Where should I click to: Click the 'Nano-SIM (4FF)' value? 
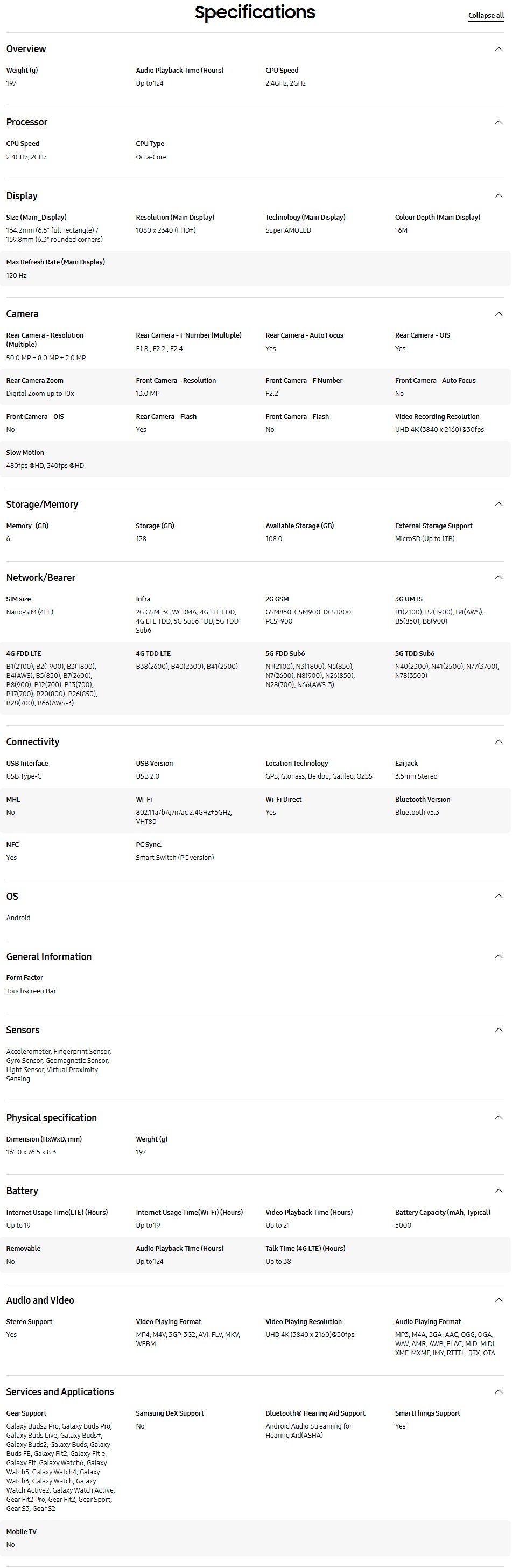pyautogui.click(x=30, y=612)
